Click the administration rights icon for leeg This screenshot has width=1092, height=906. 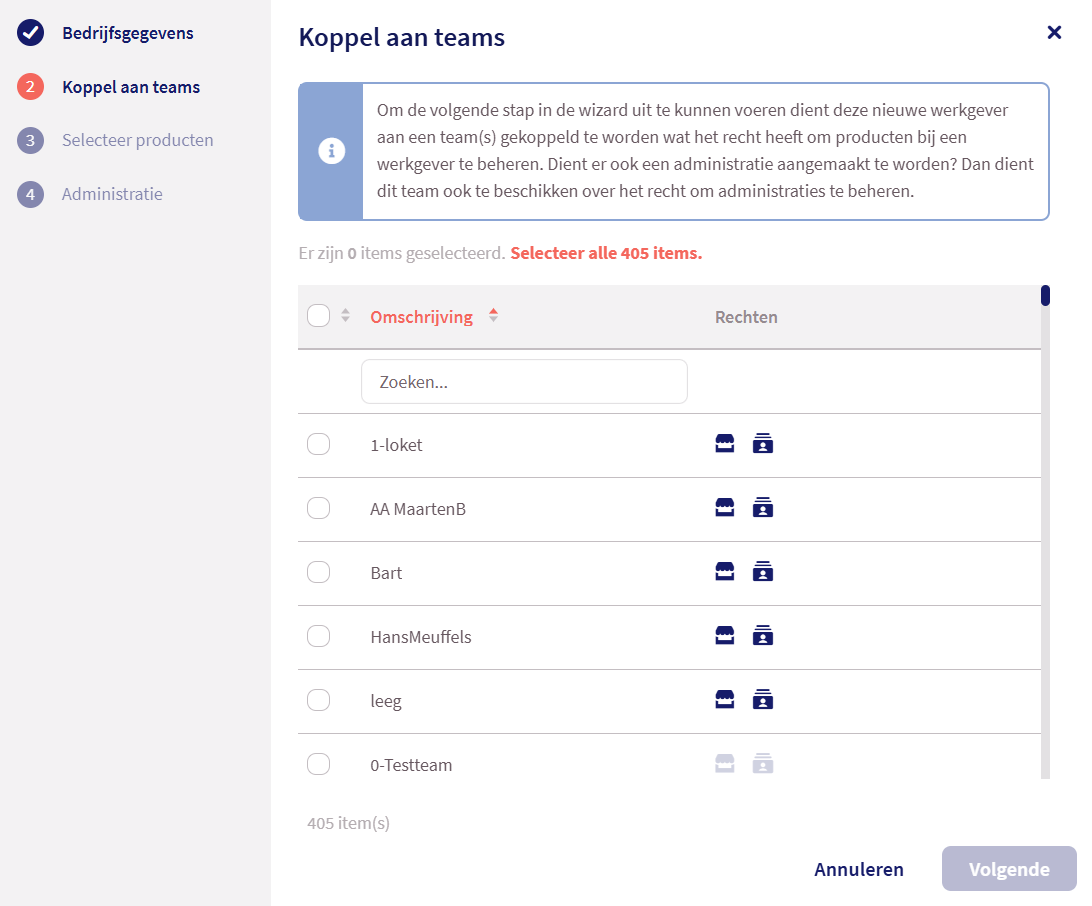point(763,700)
